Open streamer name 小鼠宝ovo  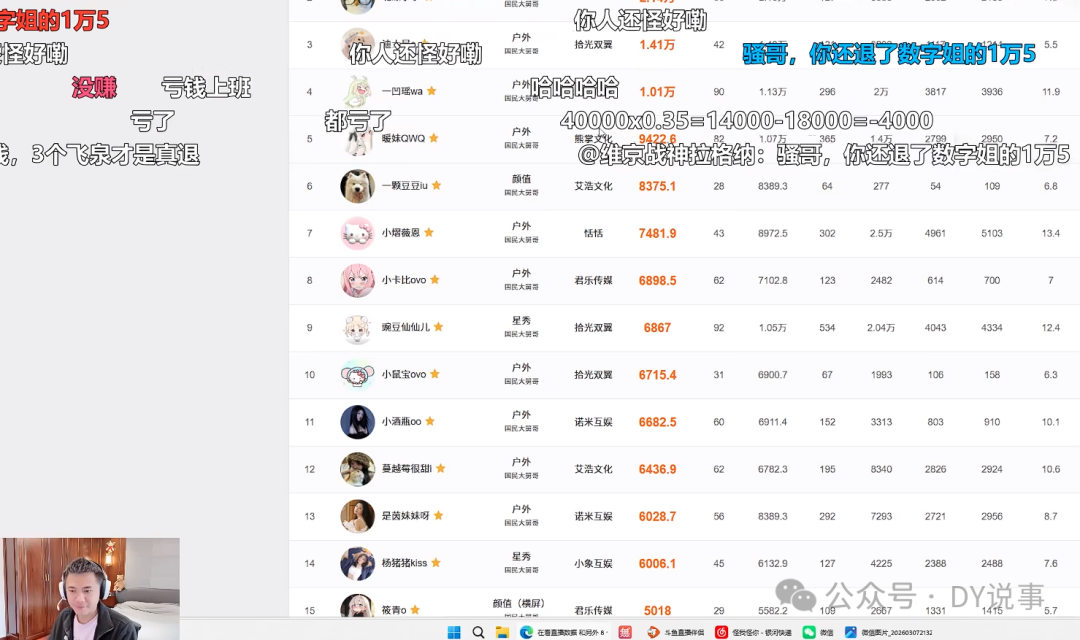click(404, 374)
